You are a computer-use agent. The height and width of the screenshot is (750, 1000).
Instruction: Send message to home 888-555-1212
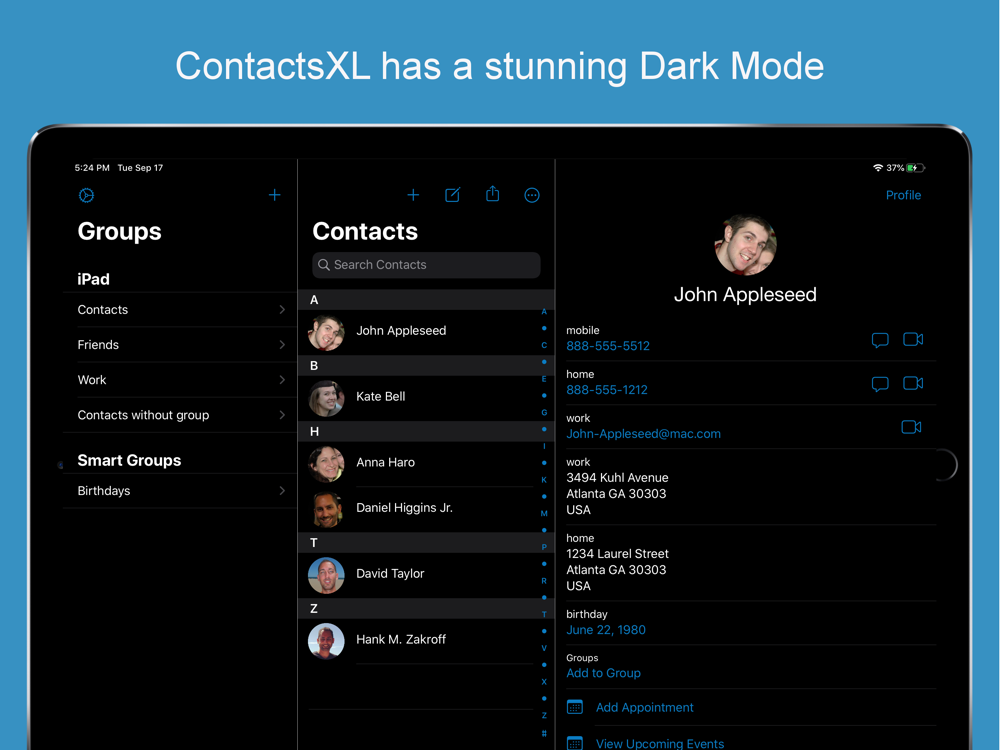[880, 384]
